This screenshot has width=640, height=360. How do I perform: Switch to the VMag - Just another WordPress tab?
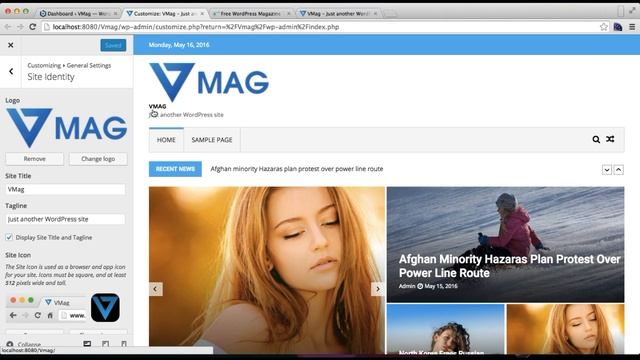[337, 13]
